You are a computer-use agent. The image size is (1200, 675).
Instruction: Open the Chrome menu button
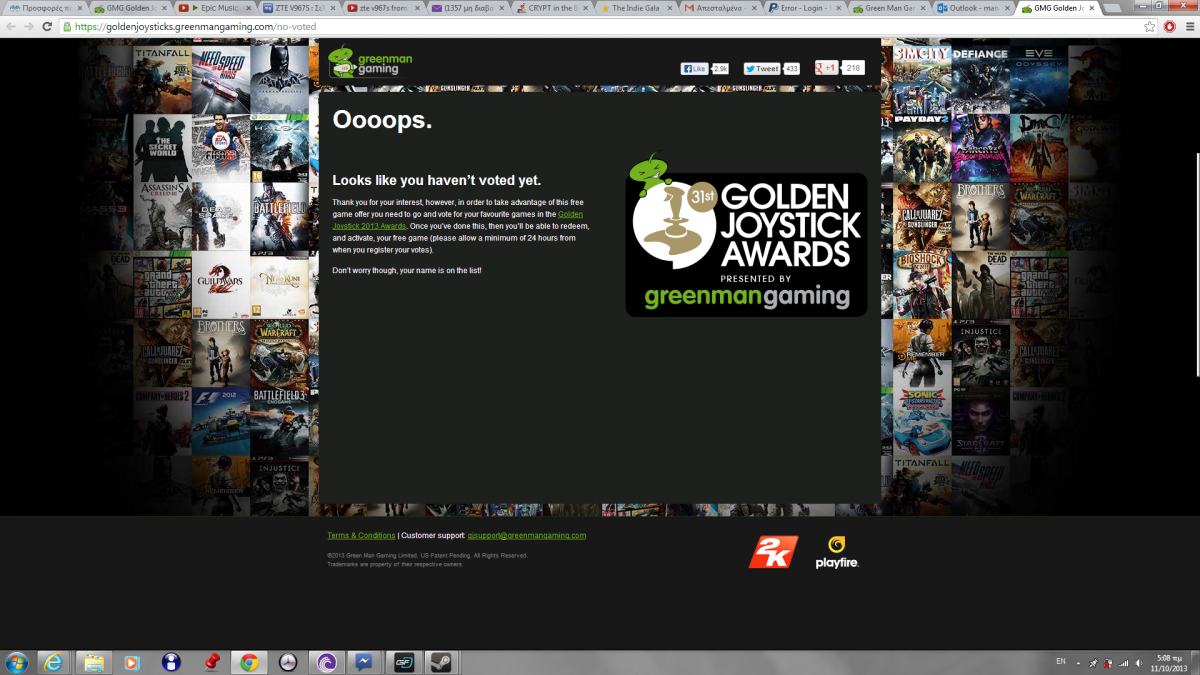[x=1188, y=26]
